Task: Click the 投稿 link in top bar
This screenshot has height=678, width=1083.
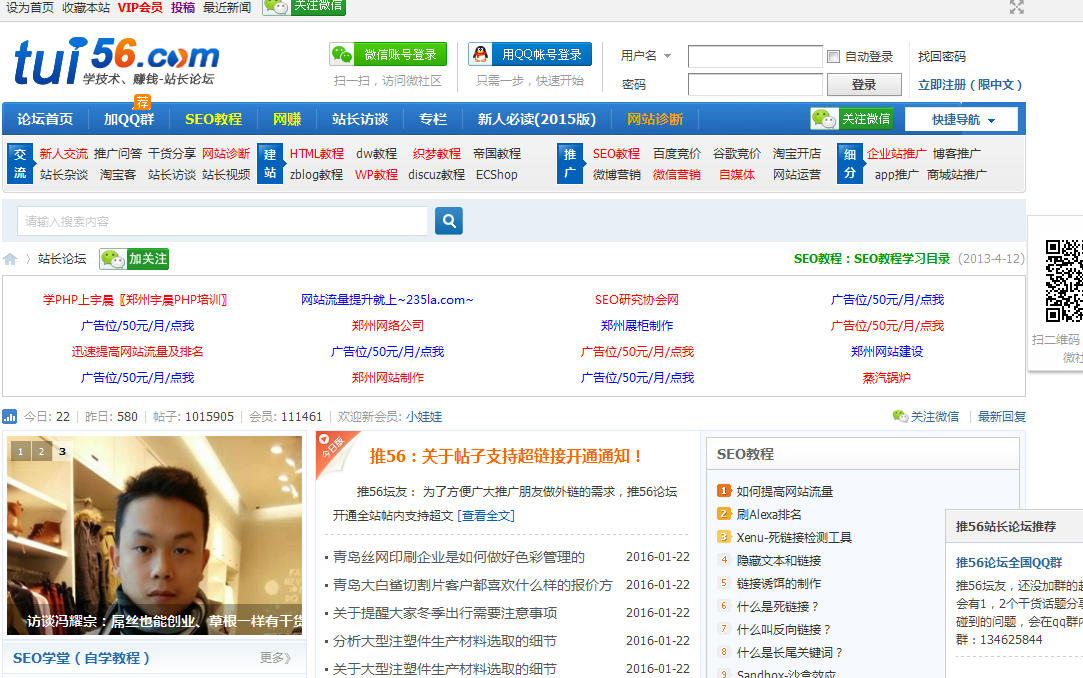Action: pos(183,8)
